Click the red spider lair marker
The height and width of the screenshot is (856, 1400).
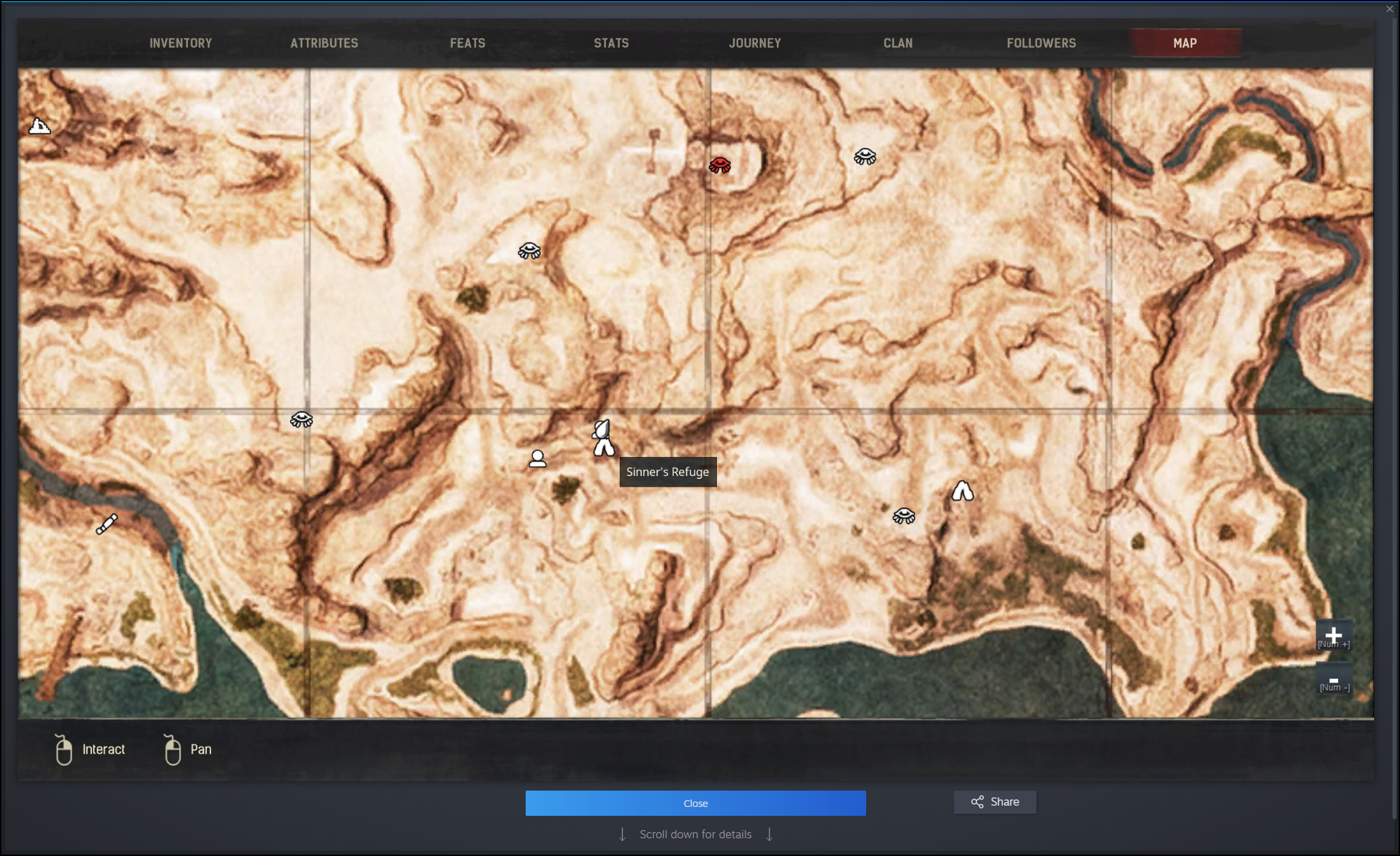pos(720,165)
